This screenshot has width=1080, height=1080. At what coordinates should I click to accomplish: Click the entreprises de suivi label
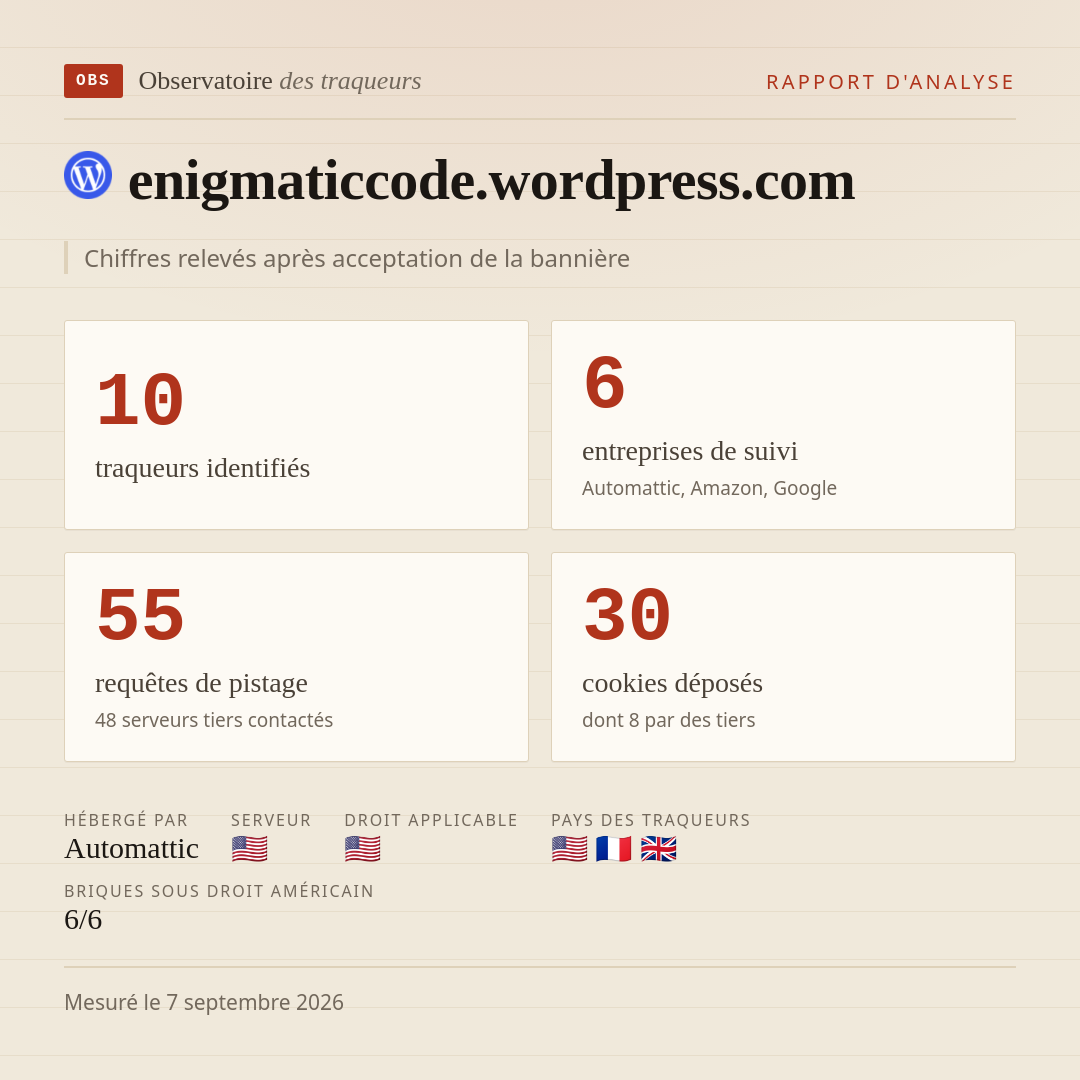coord(689,451)
